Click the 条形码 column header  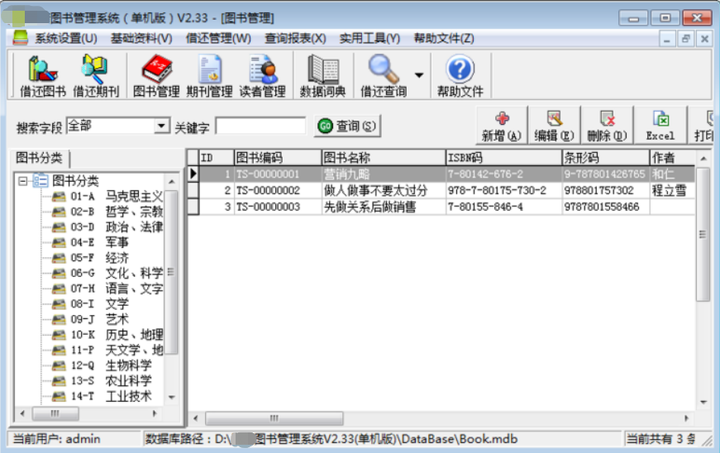click(x=605, y=158)
